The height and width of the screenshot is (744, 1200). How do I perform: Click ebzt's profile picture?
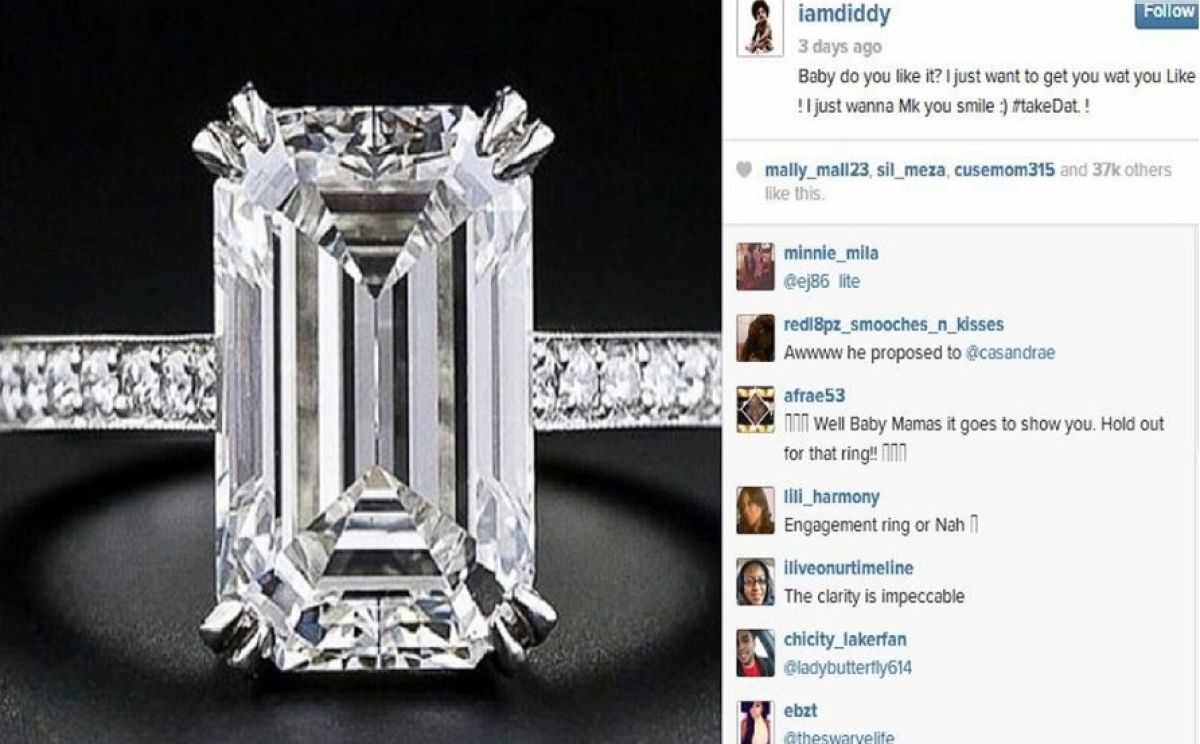coord(755,722)
